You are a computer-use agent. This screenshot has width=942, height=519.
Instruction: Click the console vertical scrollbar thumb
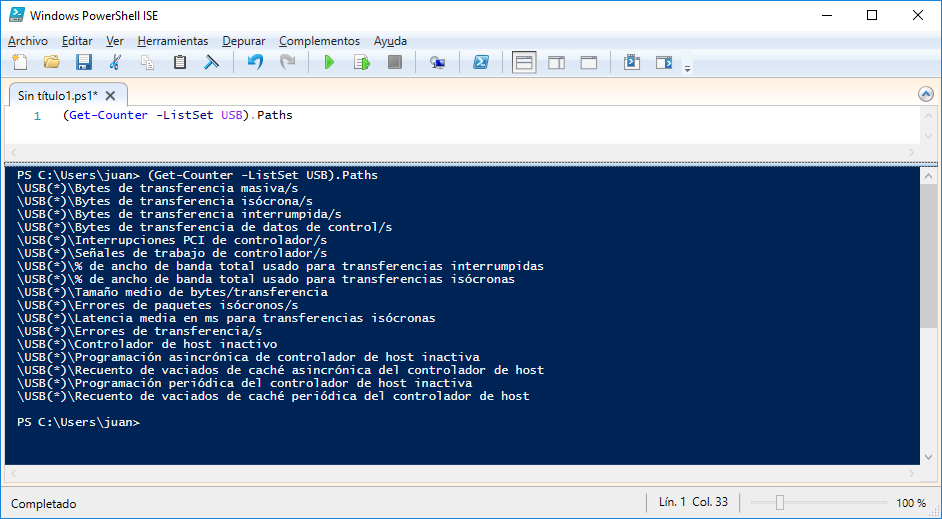pyautogui.click(x=928, y=256)
